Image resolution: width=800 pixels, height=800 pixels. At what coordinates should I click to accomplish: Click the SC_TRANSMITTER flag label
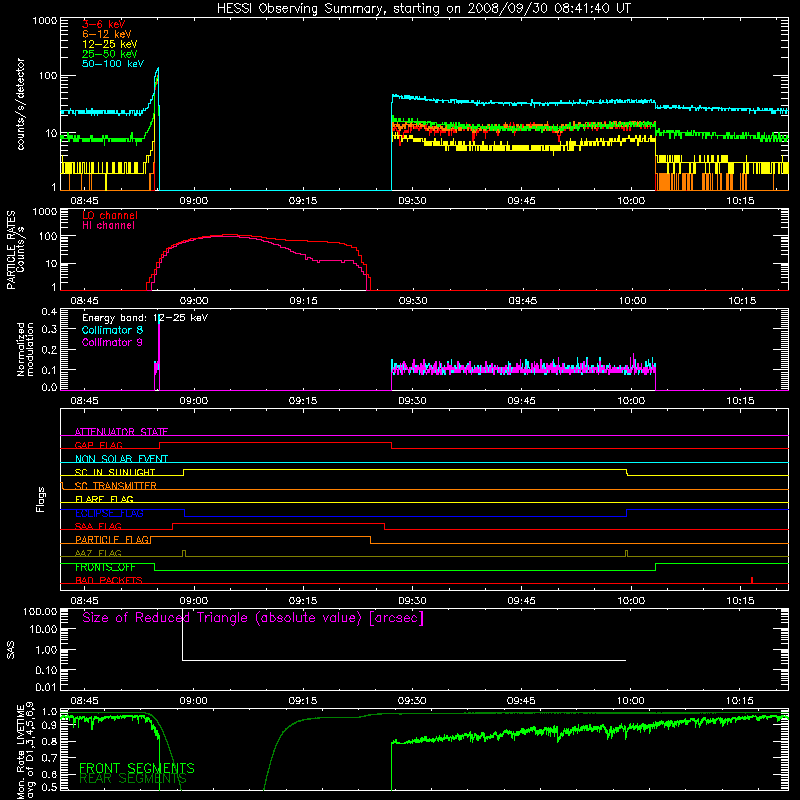click(x=115, y=486)
